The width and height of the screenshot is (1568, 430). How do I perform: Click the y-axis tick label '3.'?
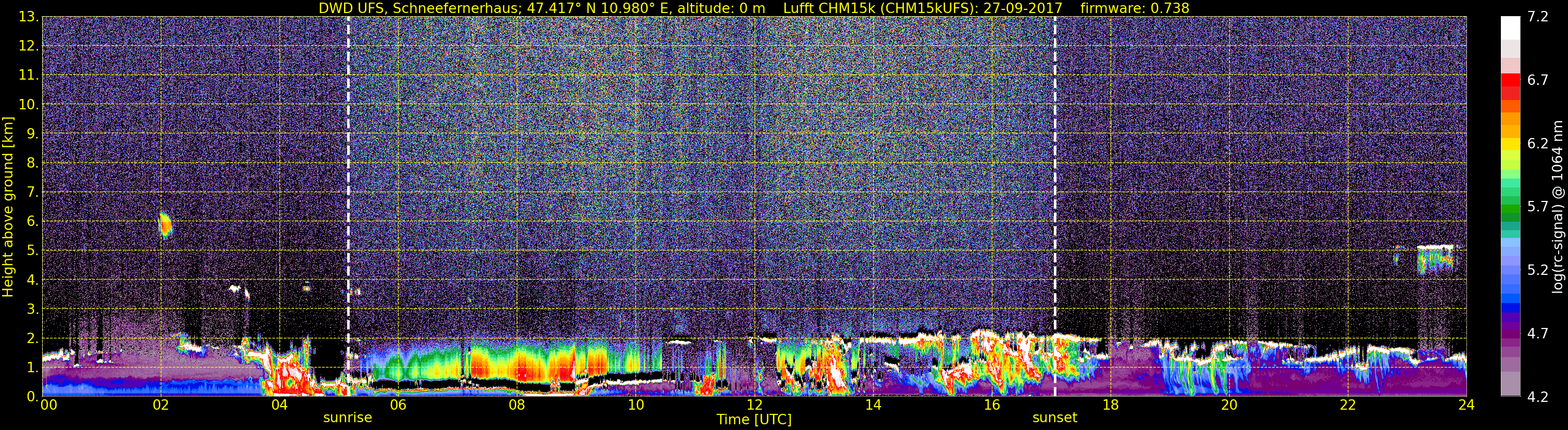point(32,309)
